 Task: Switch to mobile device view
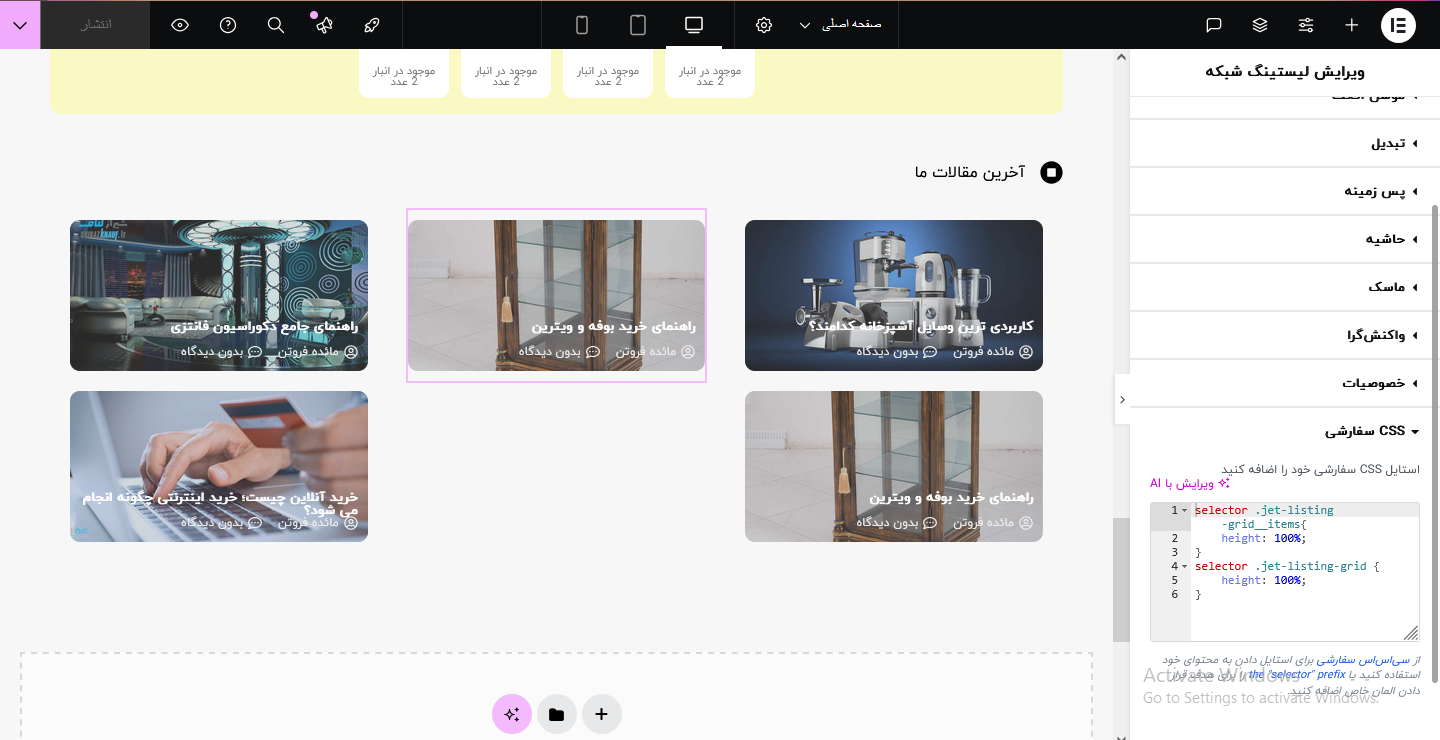point(582,25)
